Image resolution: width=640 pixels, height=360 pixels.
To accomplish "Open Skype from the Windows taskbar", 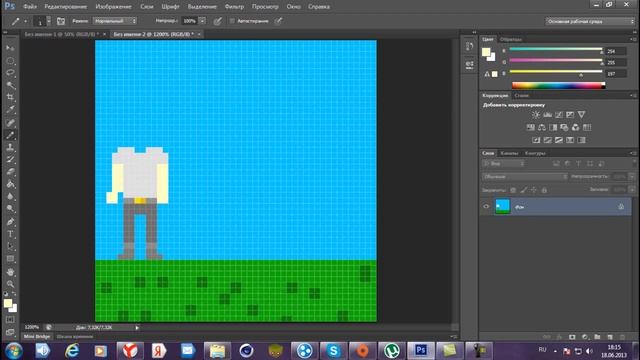I will (x=333, y=351).
